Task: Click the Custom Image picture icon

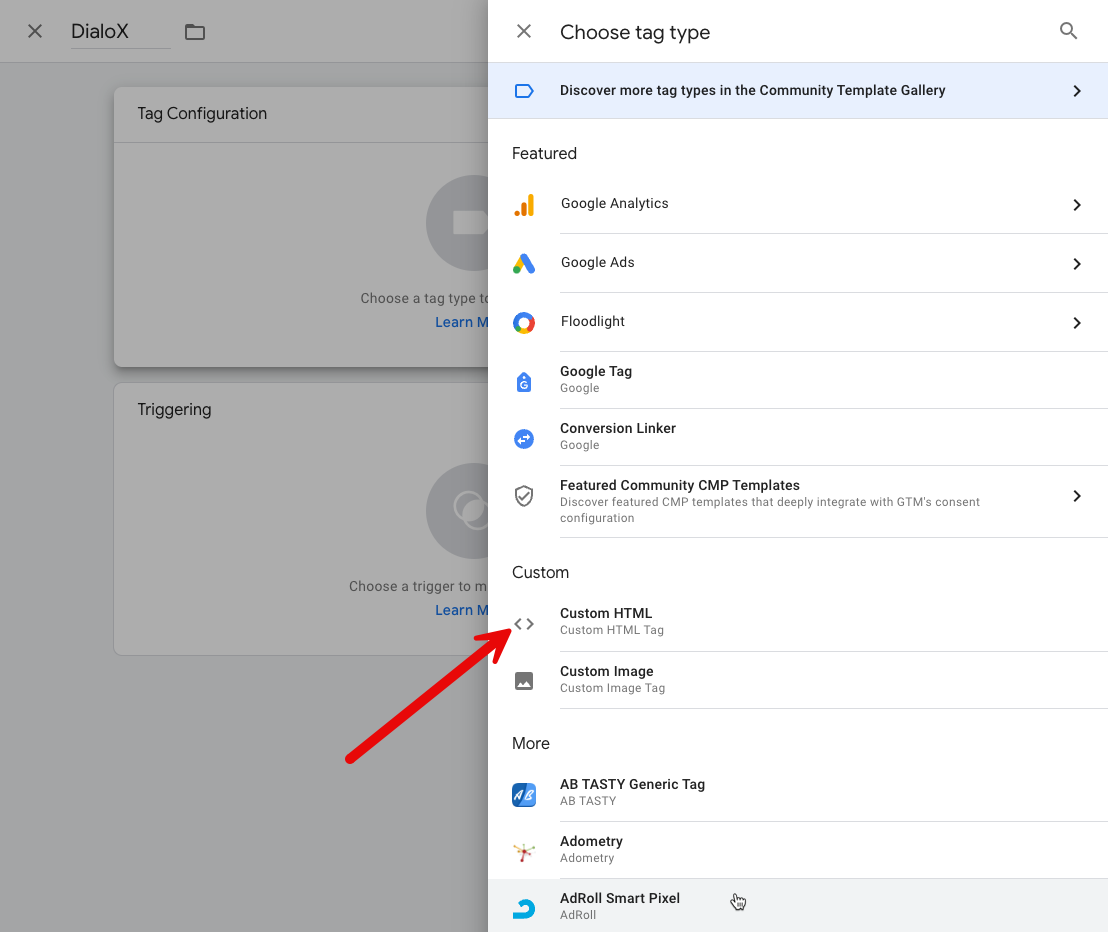Action: (x=524, y=681)
